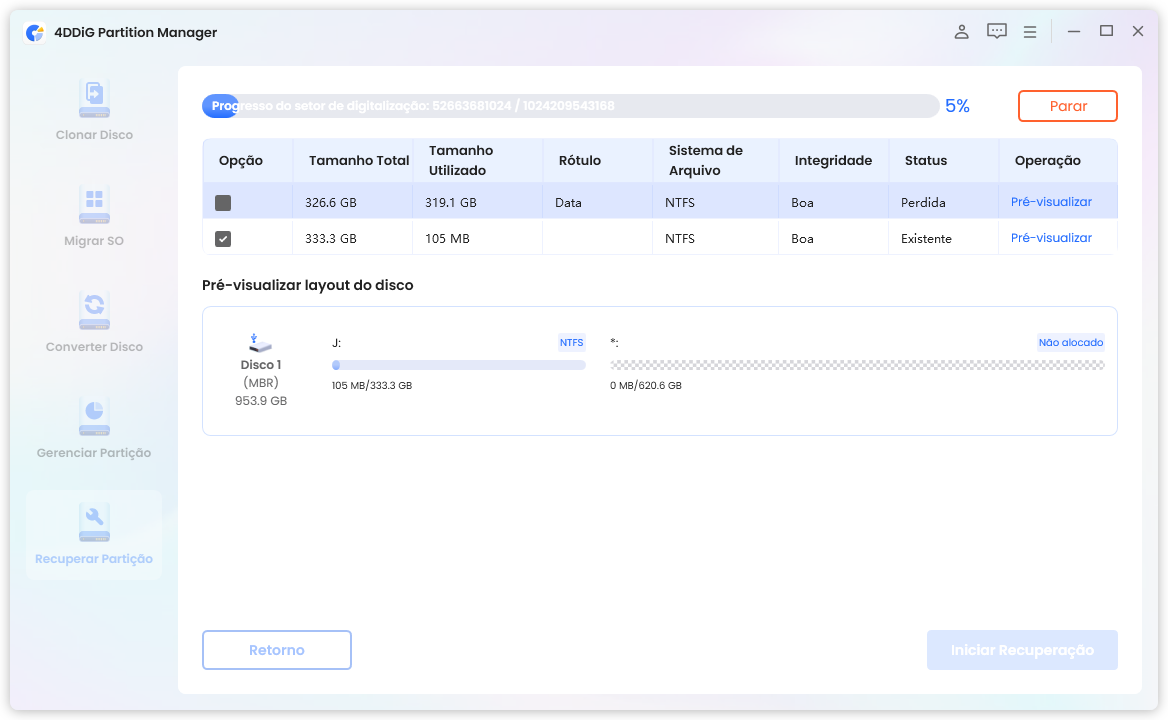This screenshot has width=1168, height=720.
Task: Click the Iniciar Recuperação button
Action: 1021,650
